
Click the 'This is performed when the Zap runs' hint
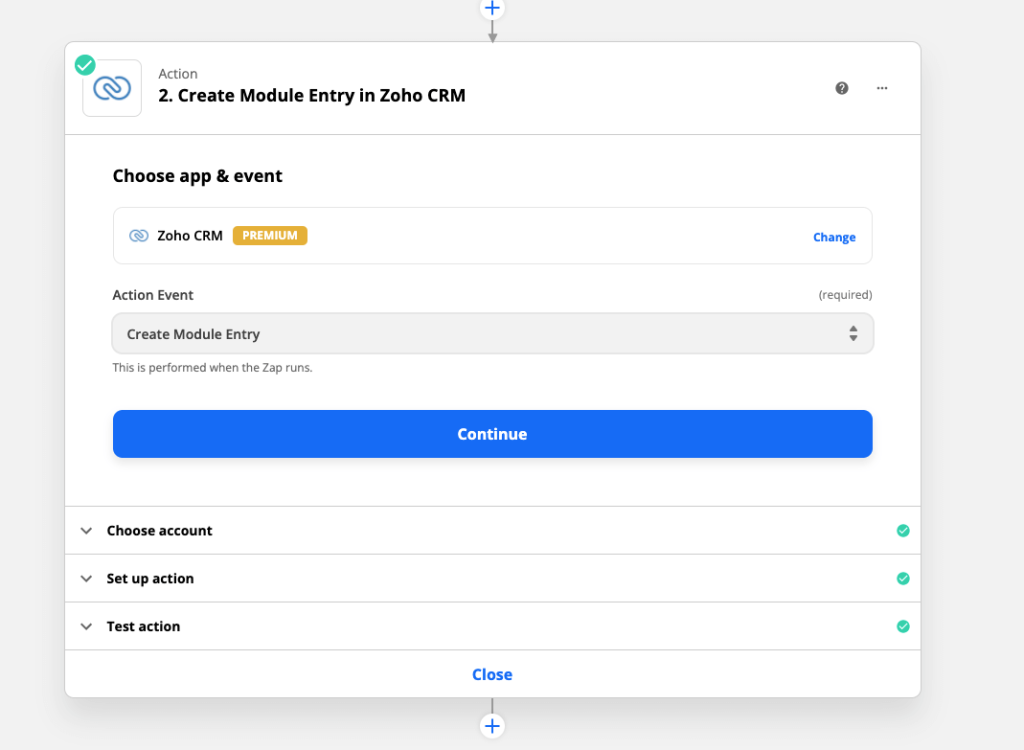(x=212, y=368)
